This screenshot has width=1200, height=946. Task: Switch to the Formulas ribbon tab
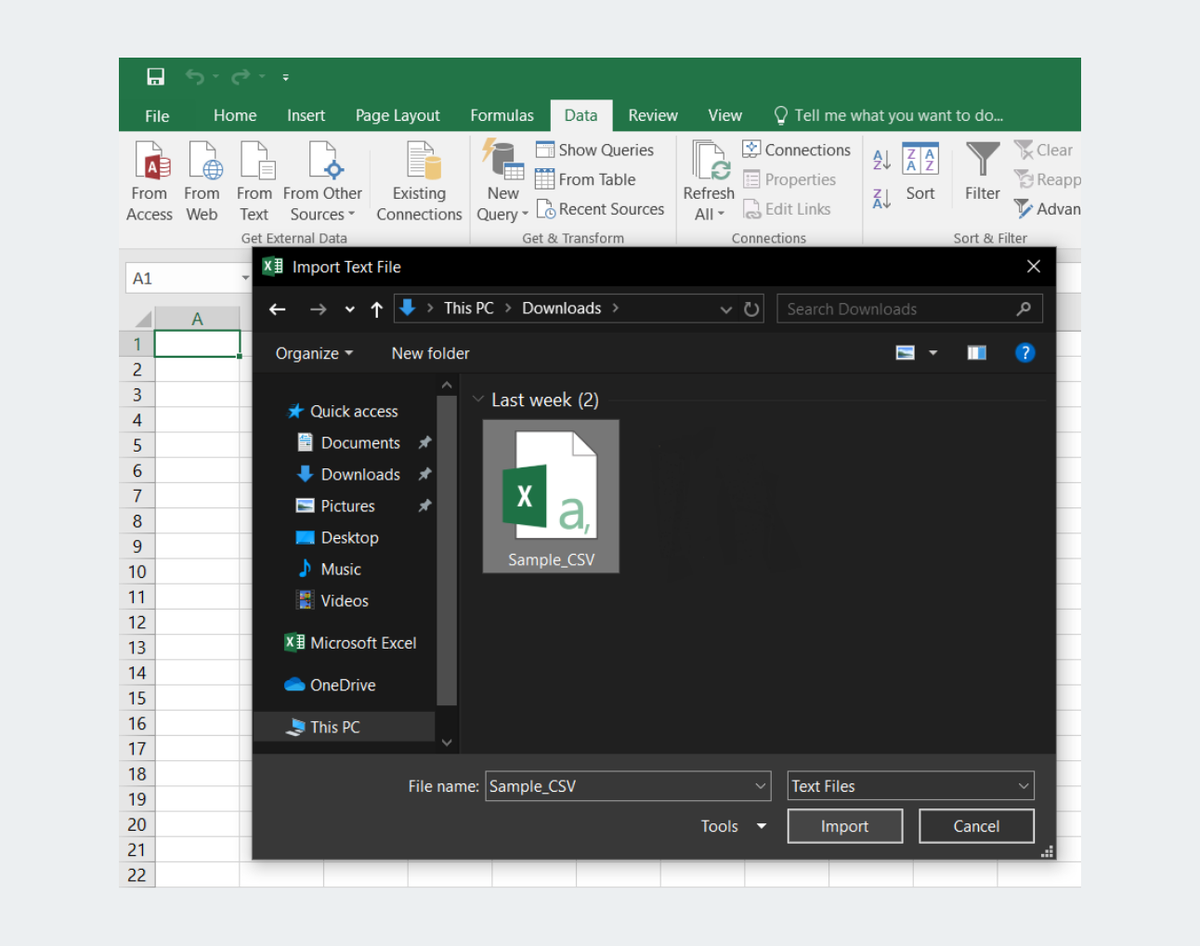[502, 116]
